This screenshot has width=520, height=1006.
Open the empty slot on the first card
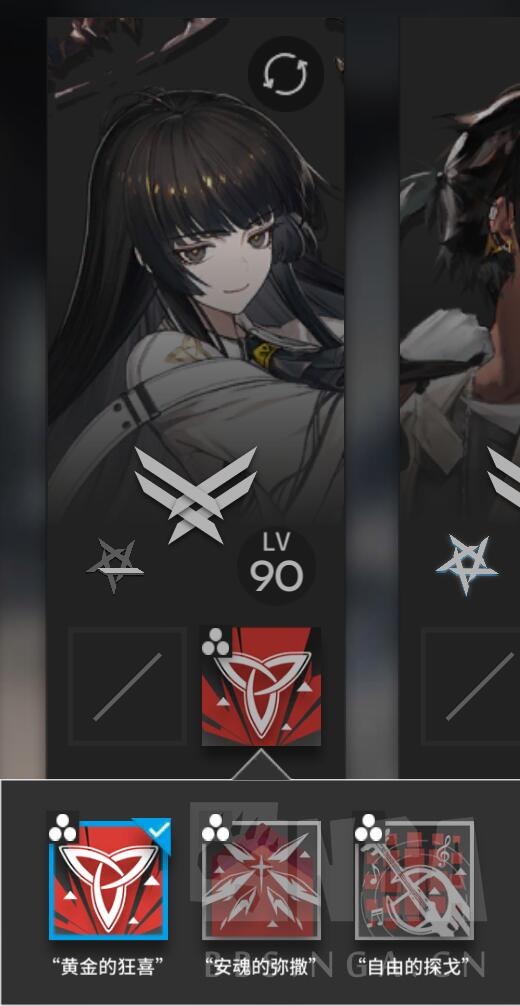click(128, 686)
